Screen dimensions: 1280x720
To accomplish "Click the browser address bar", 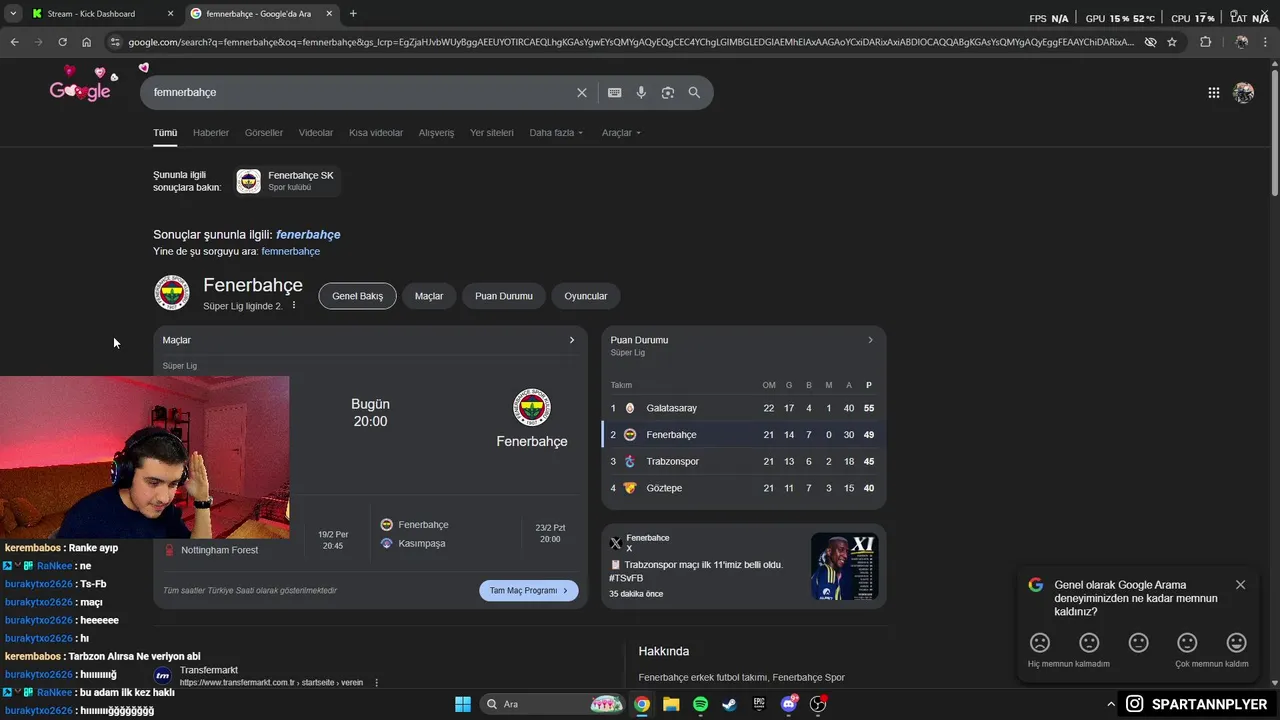I will 630,42.
